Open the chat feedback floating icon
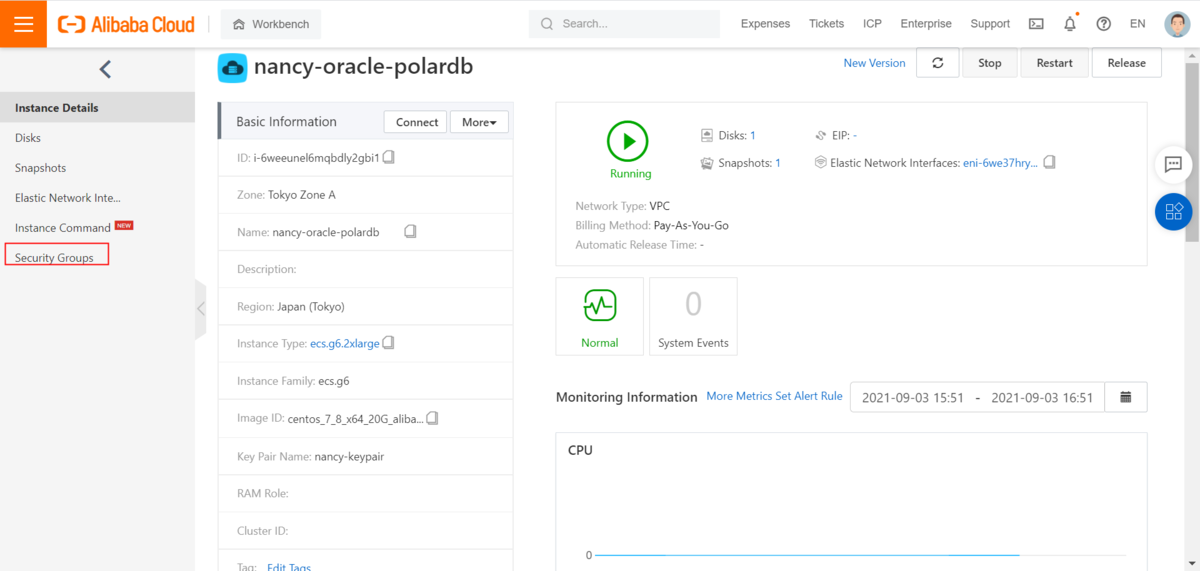The width and height of the screenshot is (1200, 571). point(1173,164)
